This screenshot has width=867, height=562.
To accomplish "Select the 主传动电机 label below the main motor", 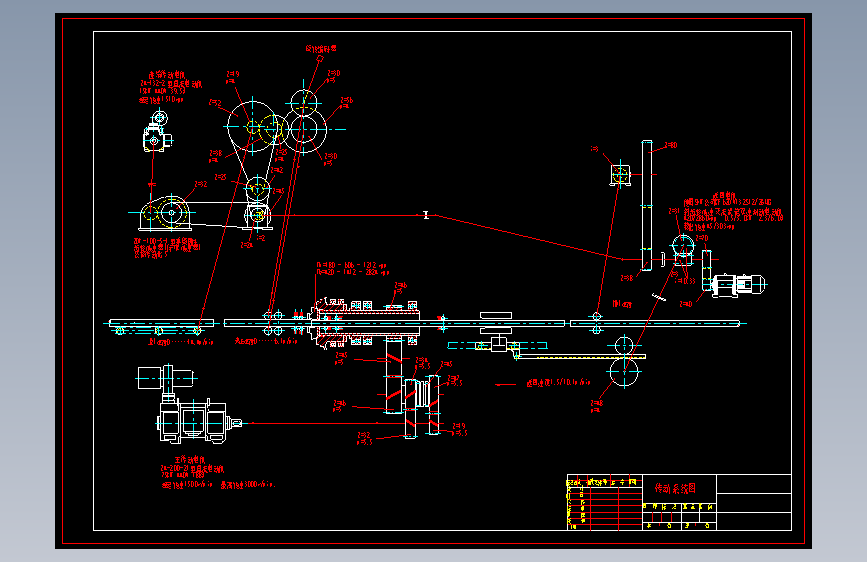I will point(190,460).
